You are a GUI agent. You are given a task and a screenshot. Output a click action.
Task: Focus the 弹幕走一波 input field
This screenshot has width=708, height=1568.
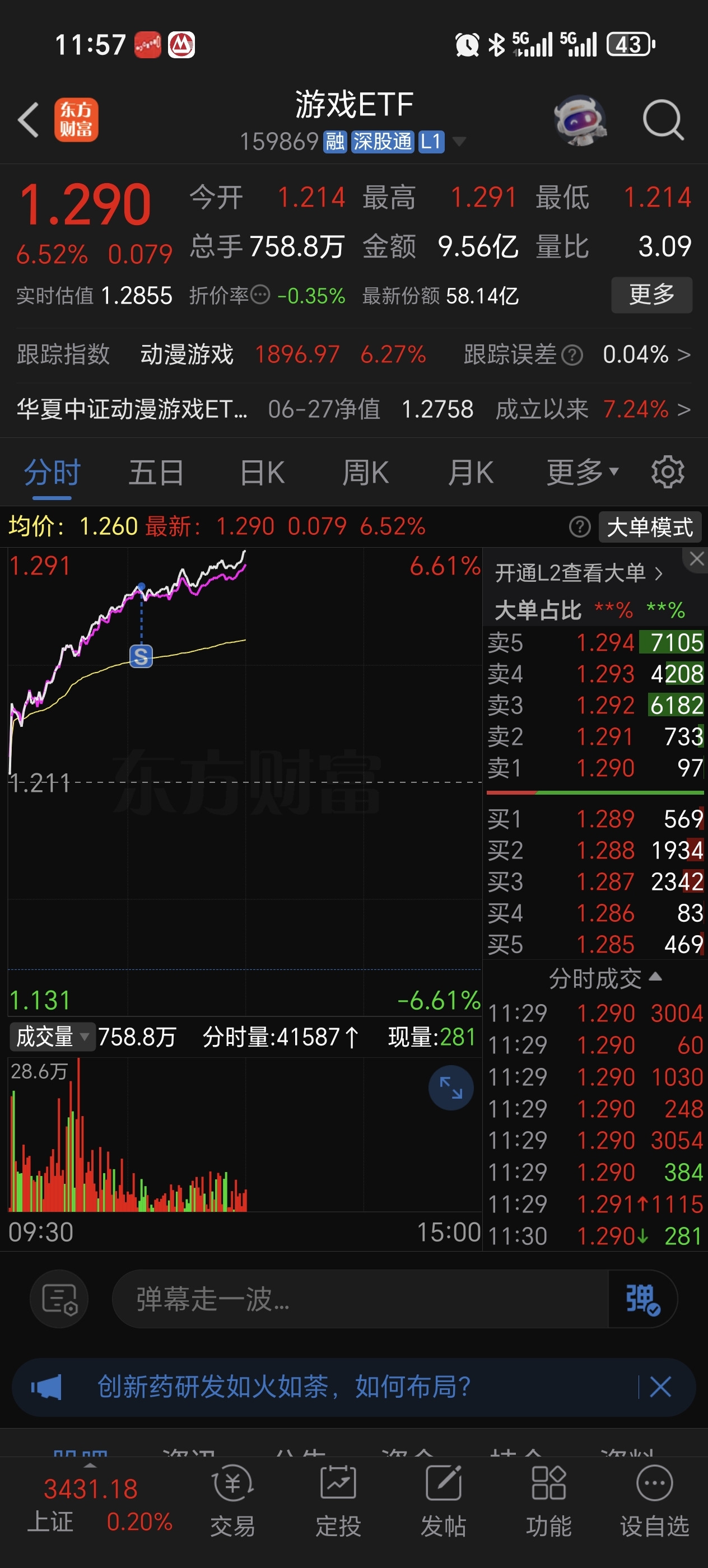pyautogui.click(x=360, y=1299)
